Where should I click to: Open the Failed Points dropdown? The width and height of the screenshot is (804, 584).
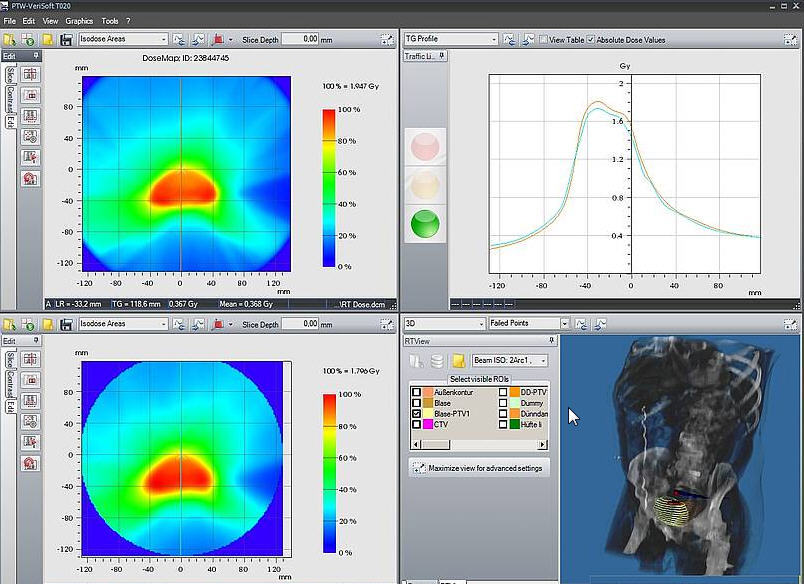(x=529, y=324)
